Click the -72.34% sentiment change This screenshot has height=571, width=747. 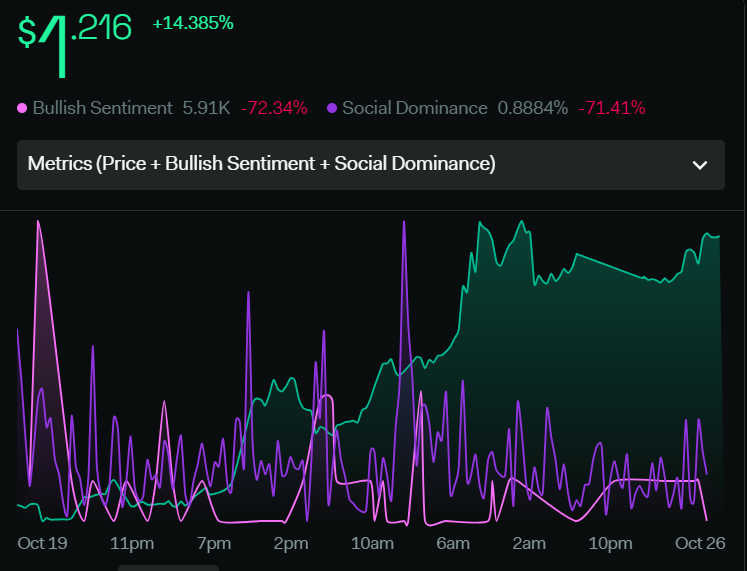(x=274, y=108)
